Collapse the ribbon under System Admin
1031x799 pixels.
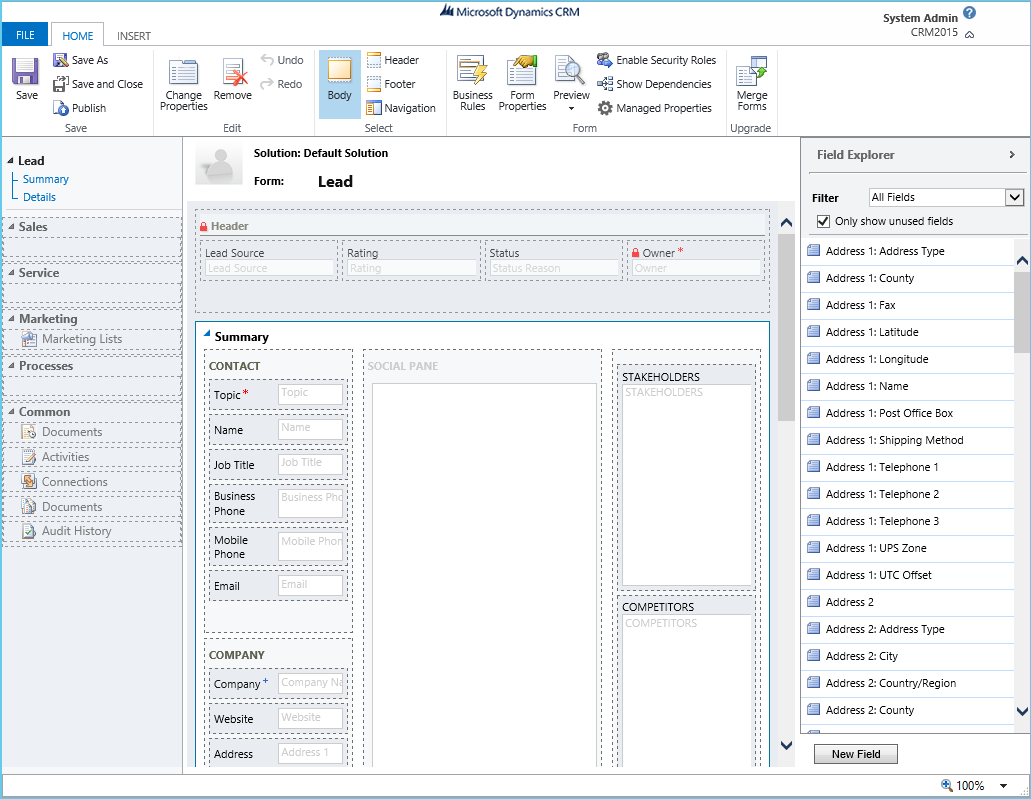[x=969, y=34]
